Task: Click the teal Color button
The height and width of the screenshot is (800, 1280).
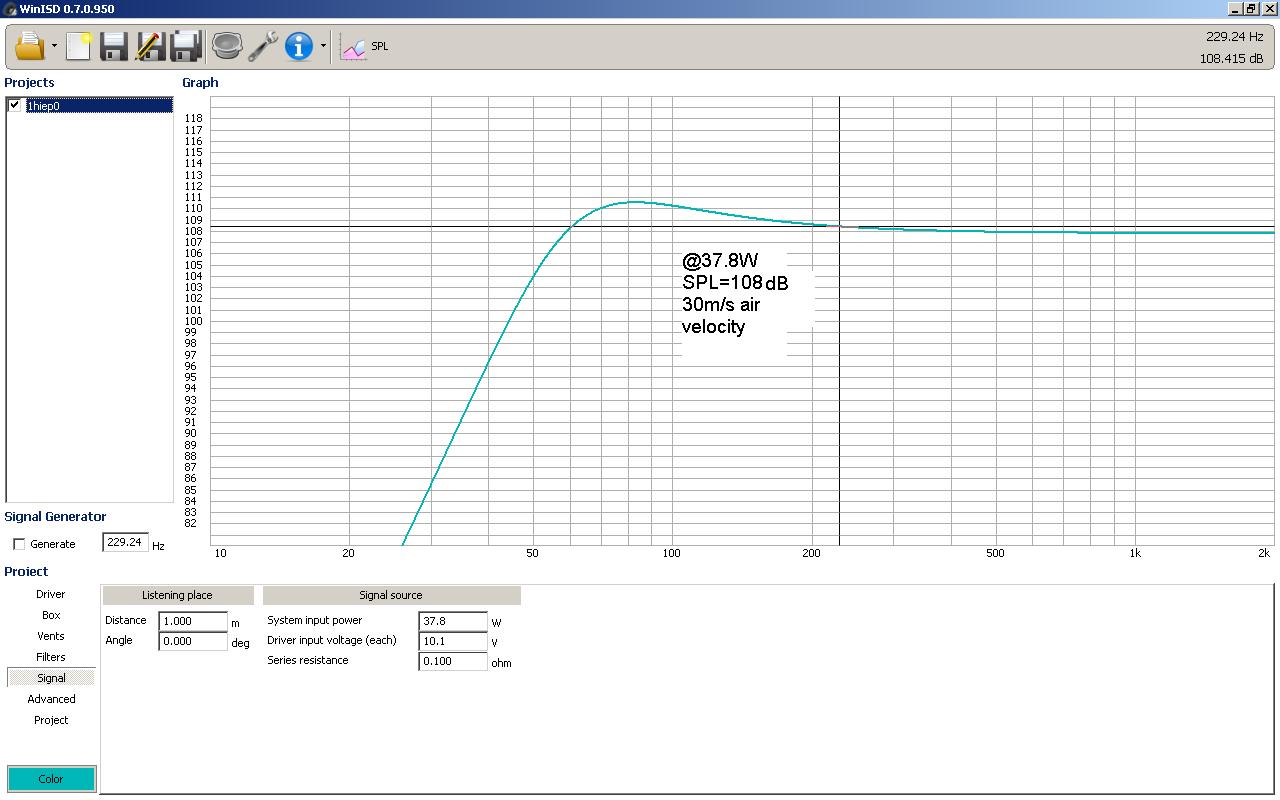Action: (x=51, y=779)
